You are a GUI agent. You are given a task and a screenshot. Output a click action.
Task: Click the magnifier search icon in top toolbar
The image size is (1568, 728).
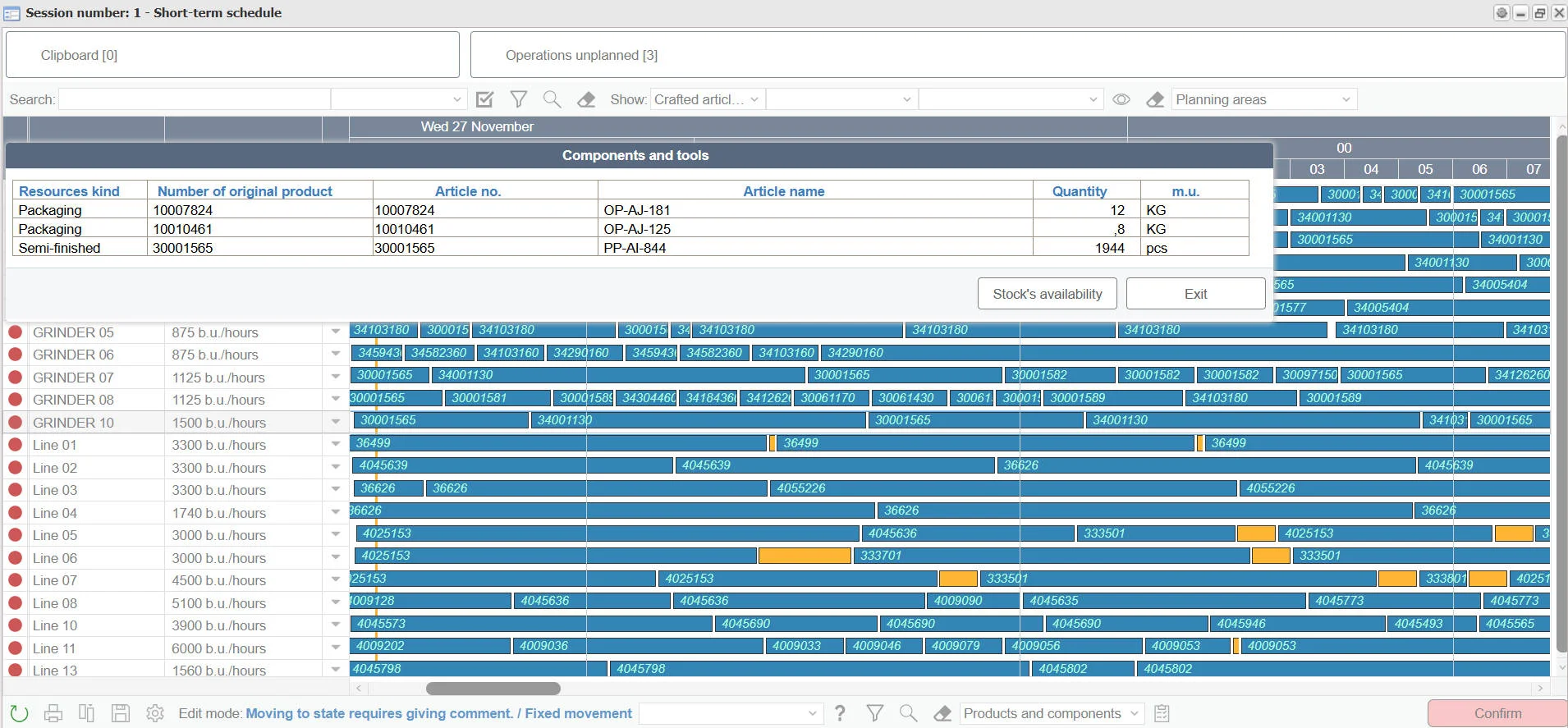coord(552,99)
